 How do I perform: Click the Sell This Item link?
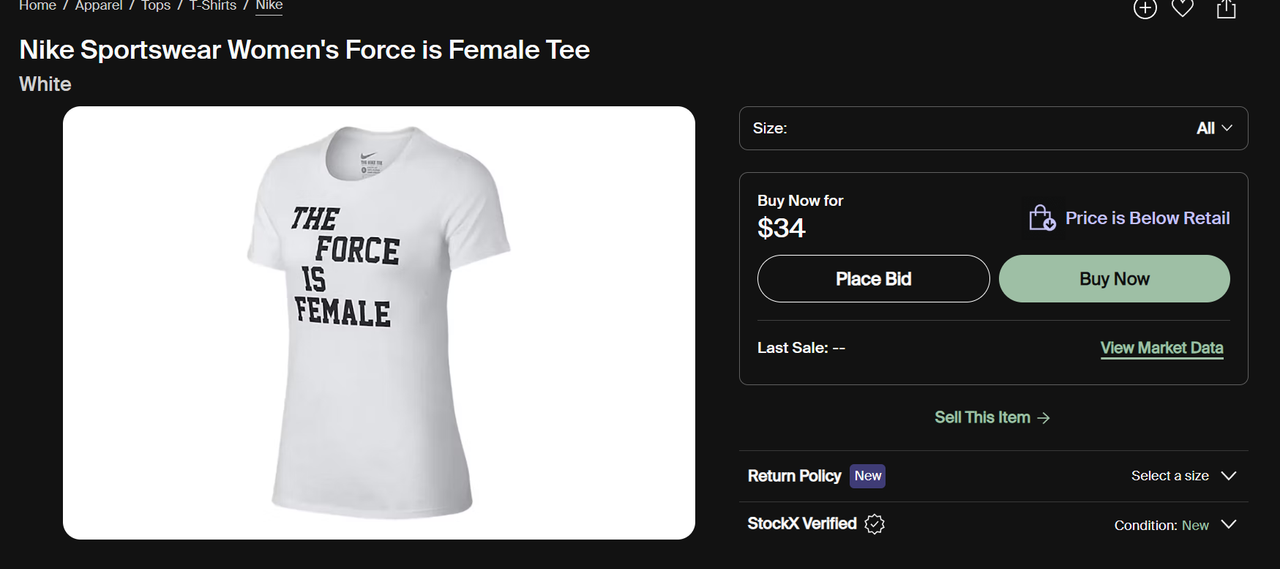pyautogui.click(x=981, y=418)
